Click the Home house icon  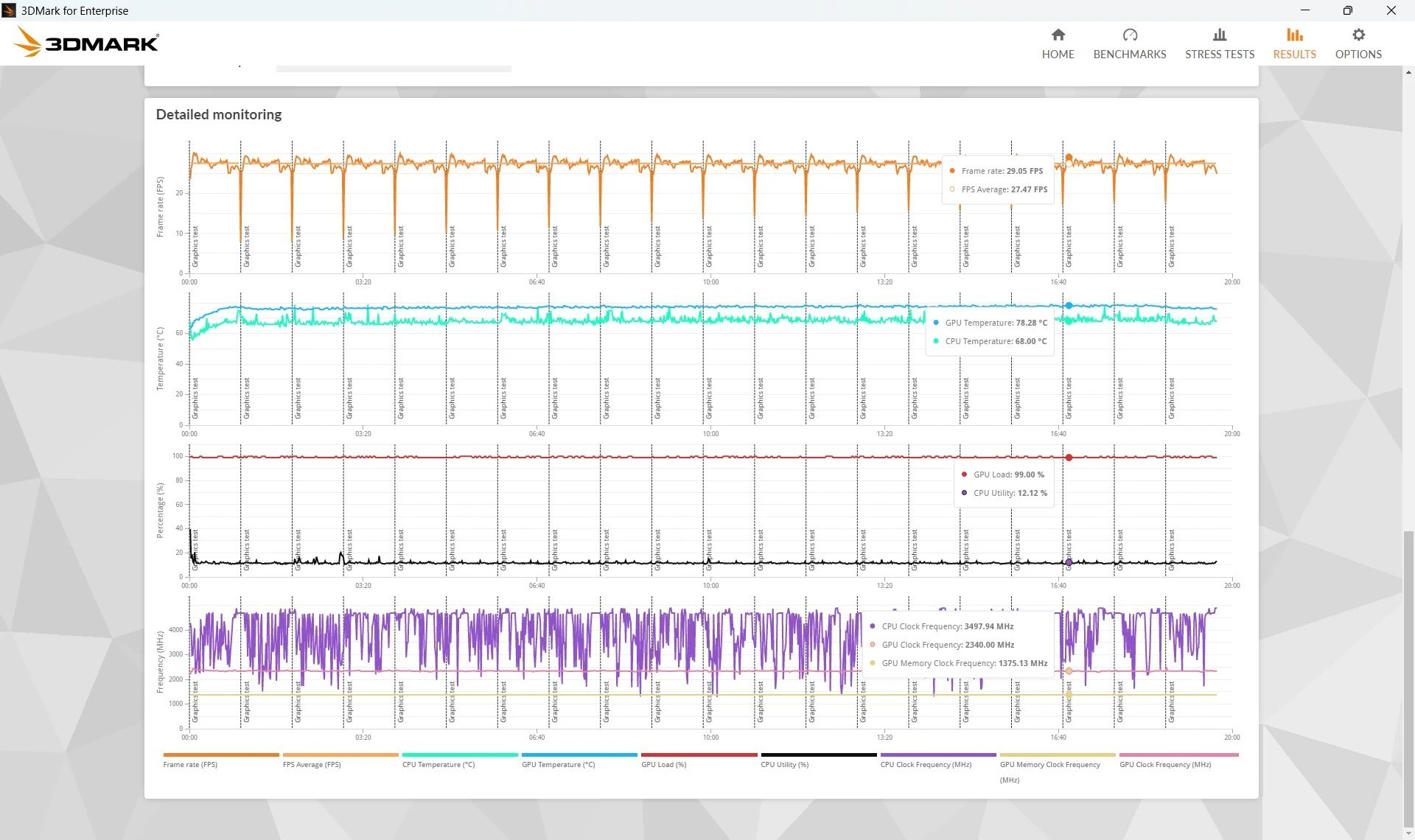(x=1058, y=35)
